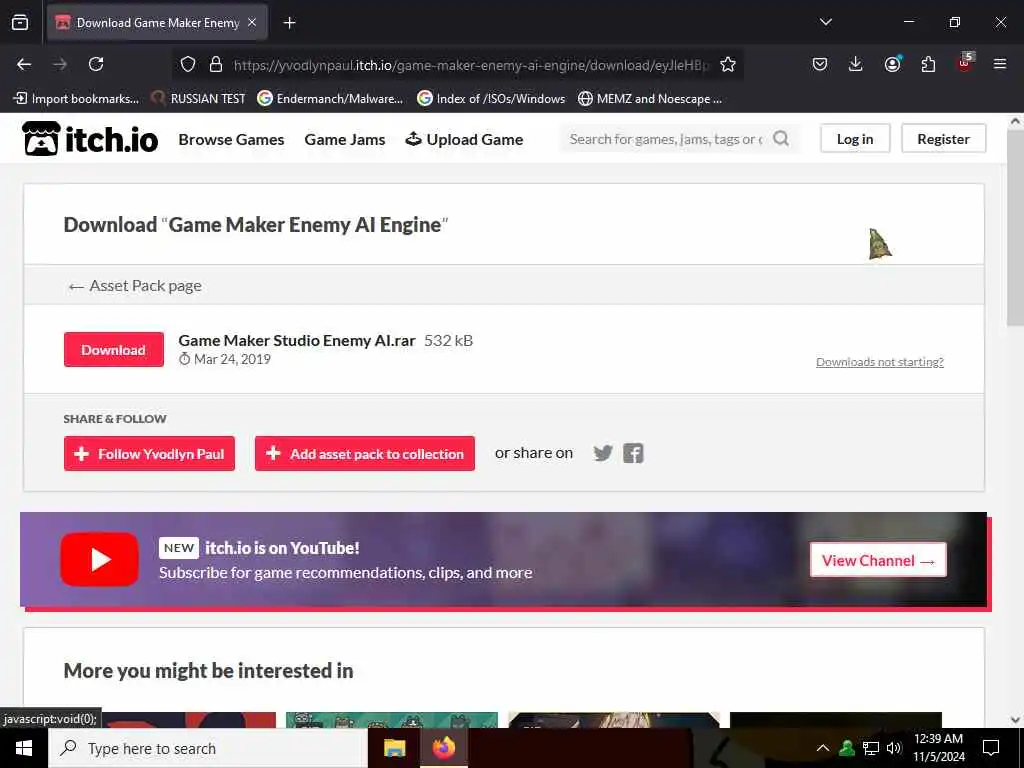Go back to previous page

click(x=24, y=64)
